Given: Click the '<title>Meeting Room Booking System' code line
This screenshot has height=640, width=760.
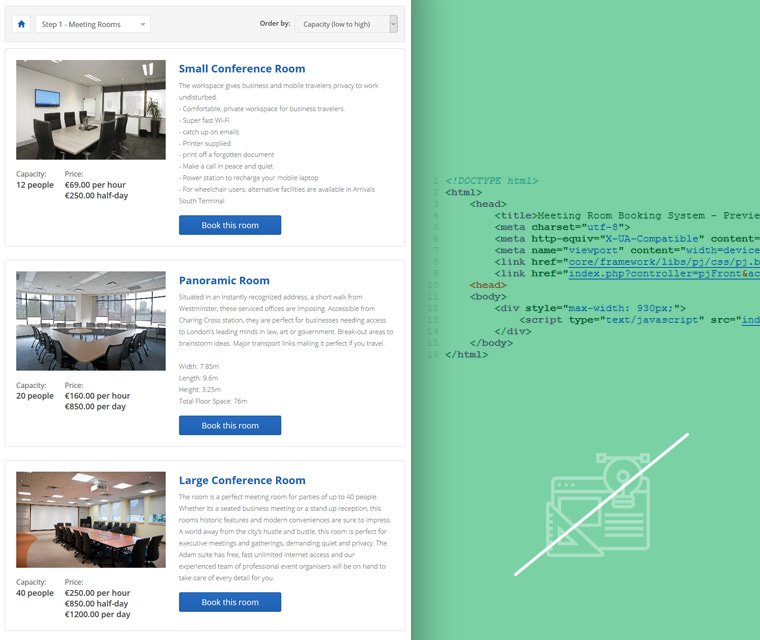Looking at the screenshot, I should click(x=627, y=215).
